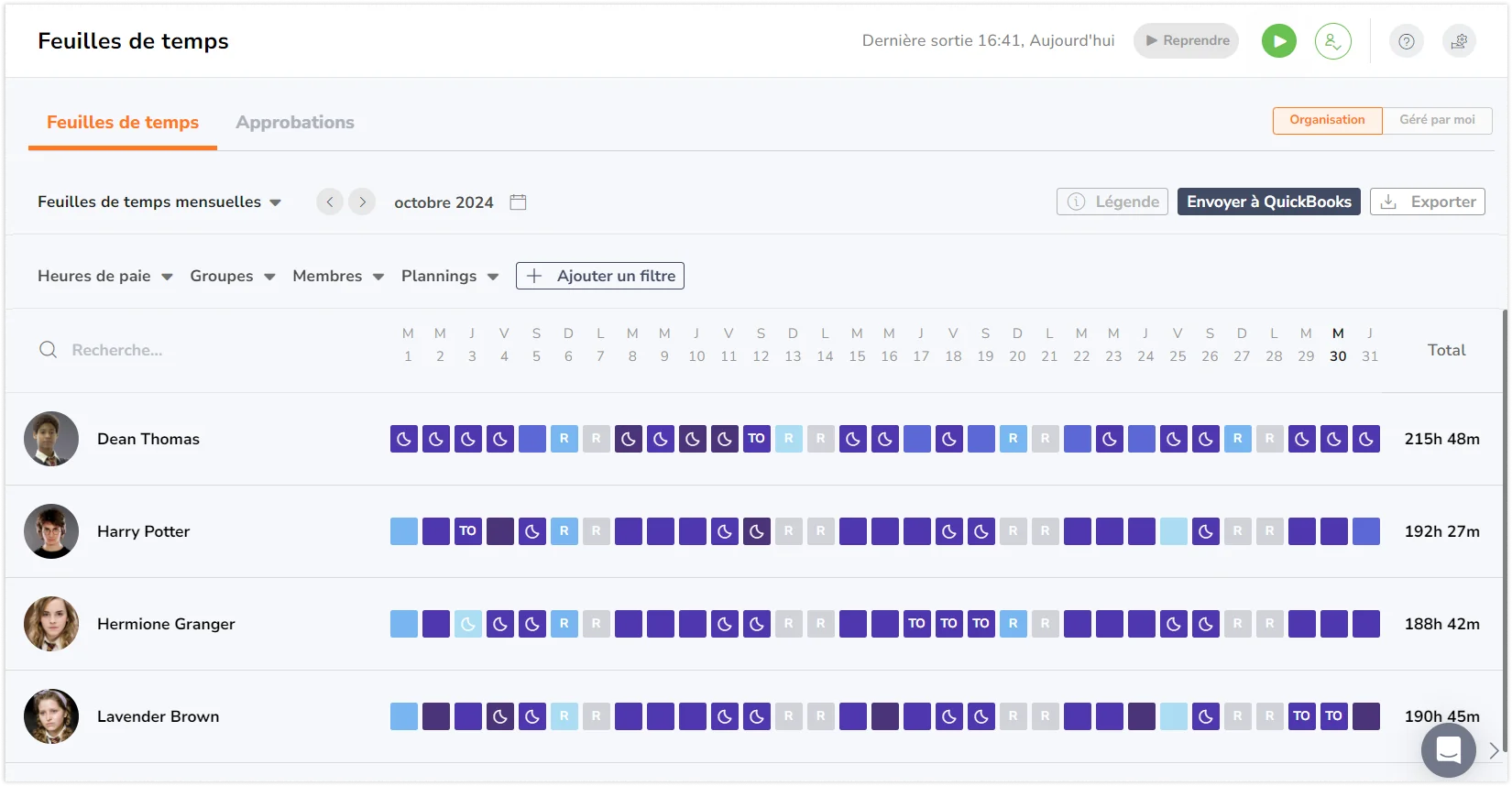Image resolution: width=1512 pixels, height=786 pixels.
Task: Click the Reprendre button
Action: point(1186,41)
